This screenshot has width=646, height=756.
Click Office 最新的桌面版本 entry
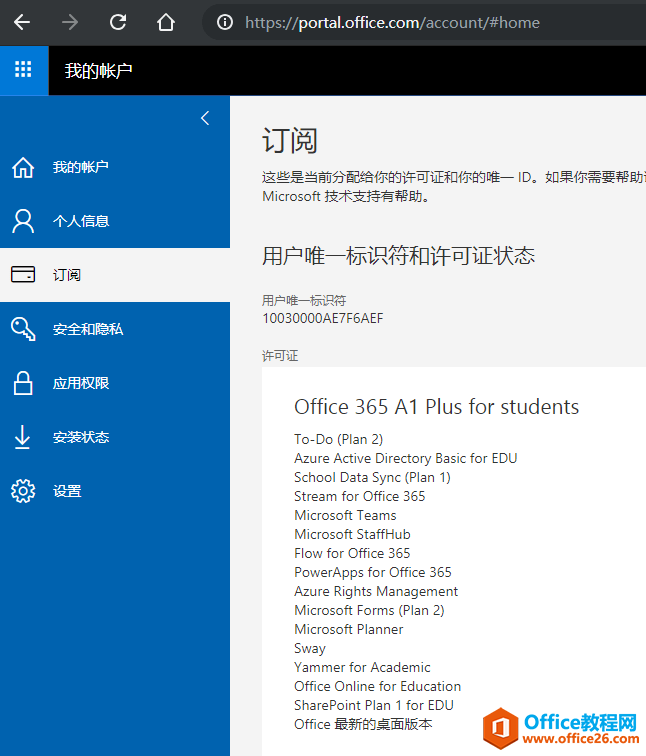(x=363, y=724)
